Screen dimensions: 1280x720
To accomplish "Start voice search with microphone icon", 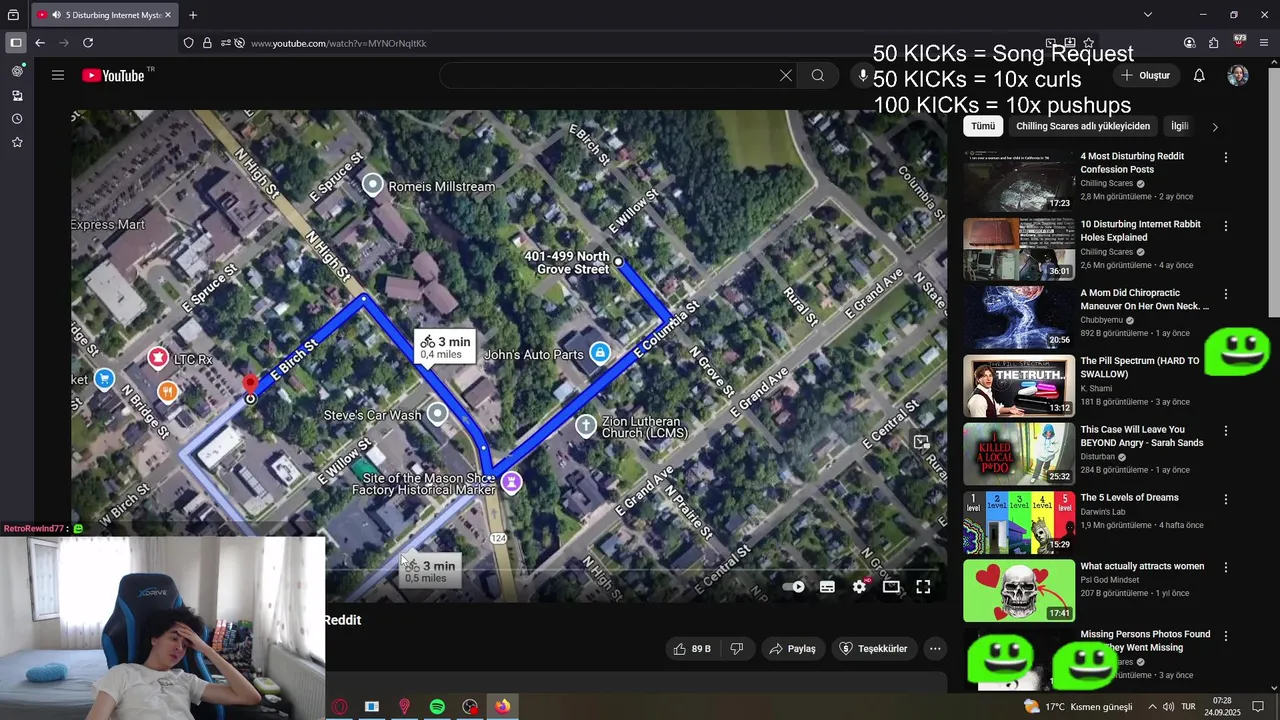I will click(864, 76).
